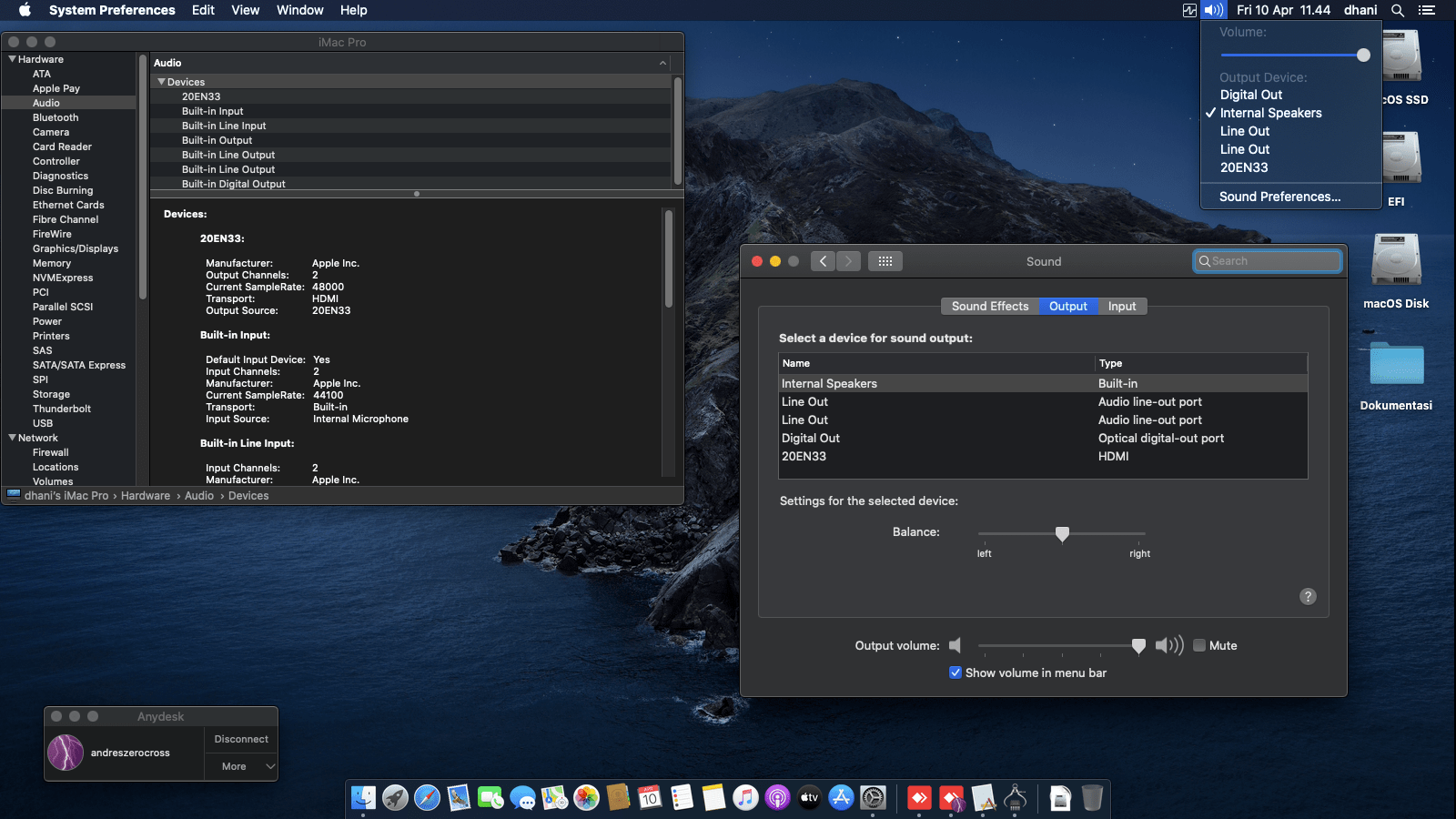This screenshot has width=1456, height=819.
Task: Select Bluetooth in the Hardware sidebar
Action: pyautogui.click(x=56, y=117)
